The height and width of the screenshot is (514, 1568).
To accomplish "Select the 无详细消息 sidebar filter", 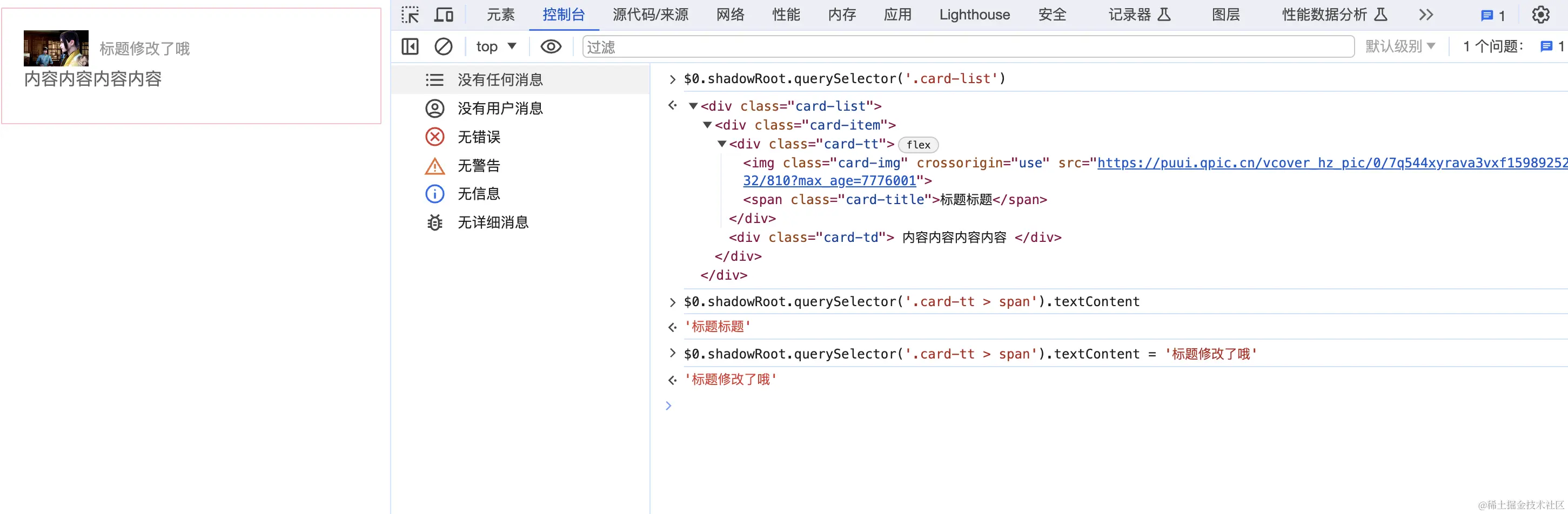I will 520,222.
